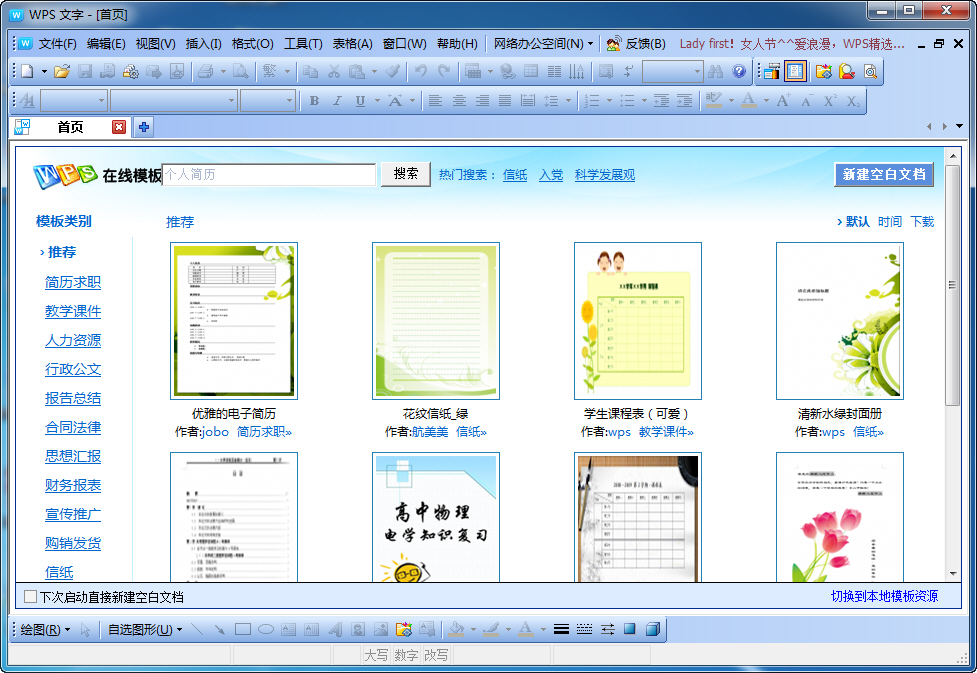The image size is (977, 673).
Task: Open the 文件(F) menu
Action: 57,44
